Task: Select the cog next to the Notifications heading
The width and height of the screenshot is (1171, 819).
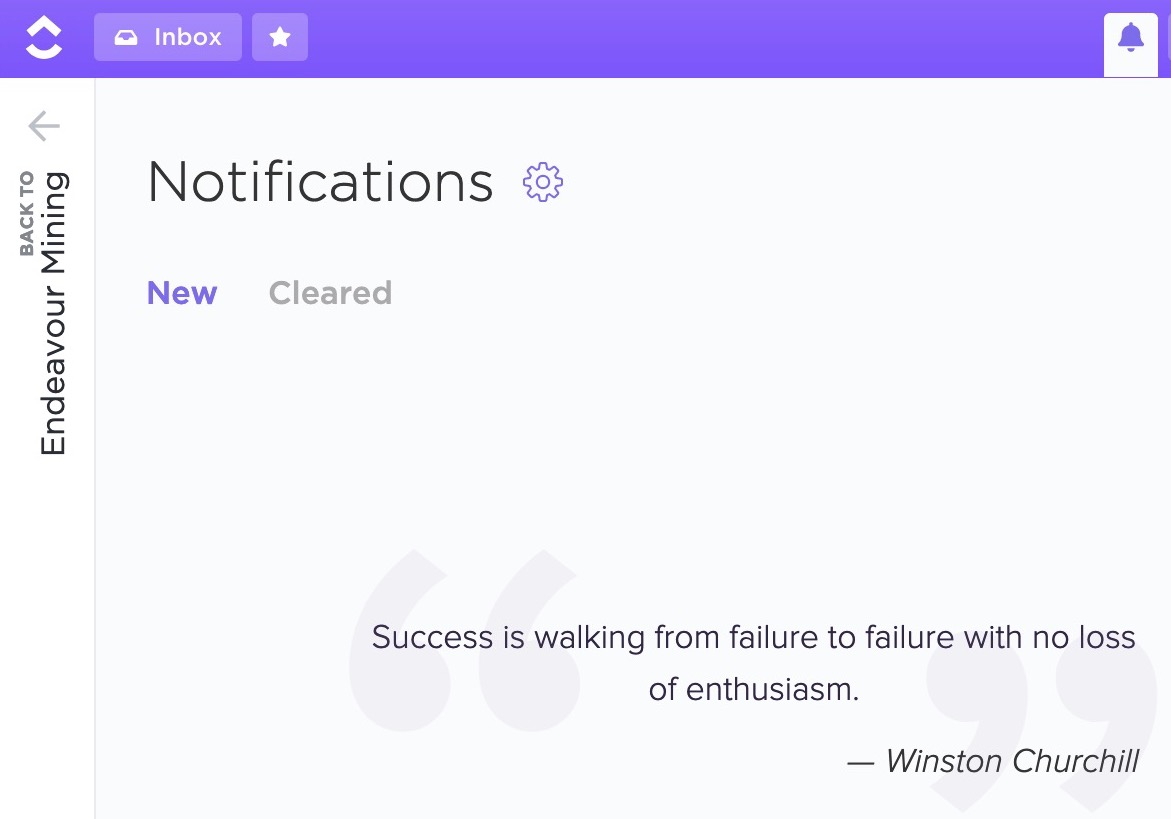Action: (x=542, y=181)
